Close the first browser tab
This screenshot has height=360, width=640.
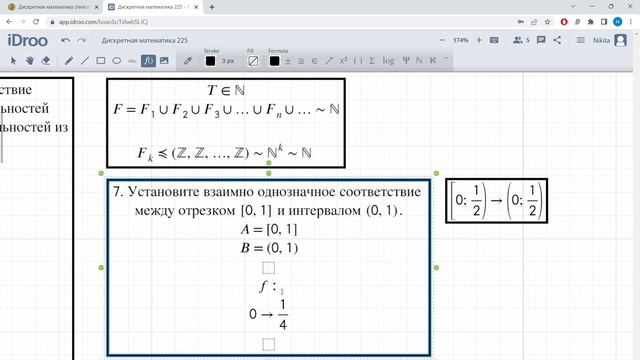tap(97, 7)
